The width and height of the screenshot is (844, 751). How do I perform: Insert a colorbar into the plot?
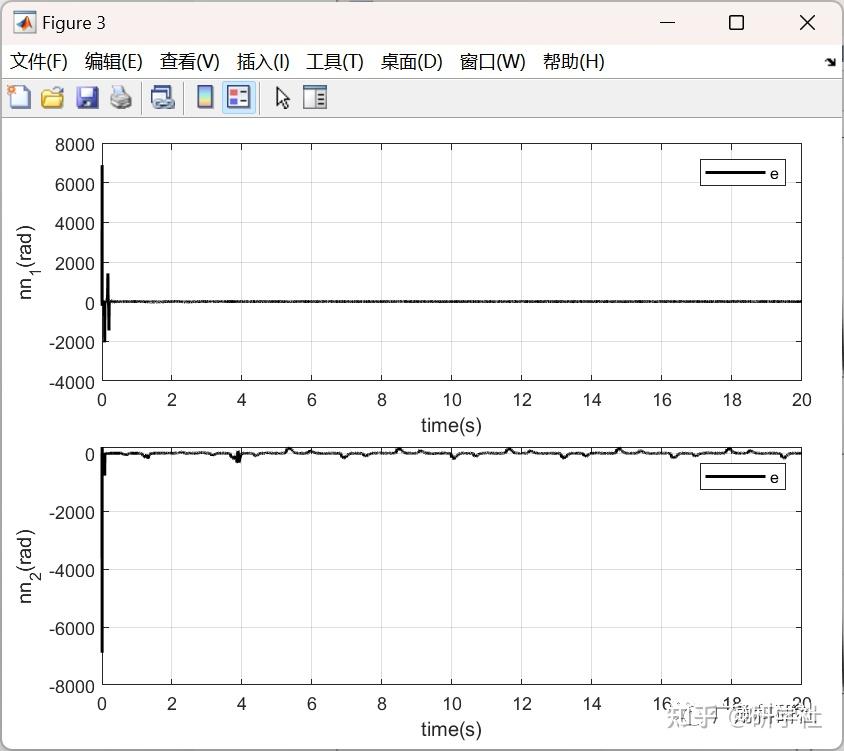pyautogui.click(x=207, y=97)
